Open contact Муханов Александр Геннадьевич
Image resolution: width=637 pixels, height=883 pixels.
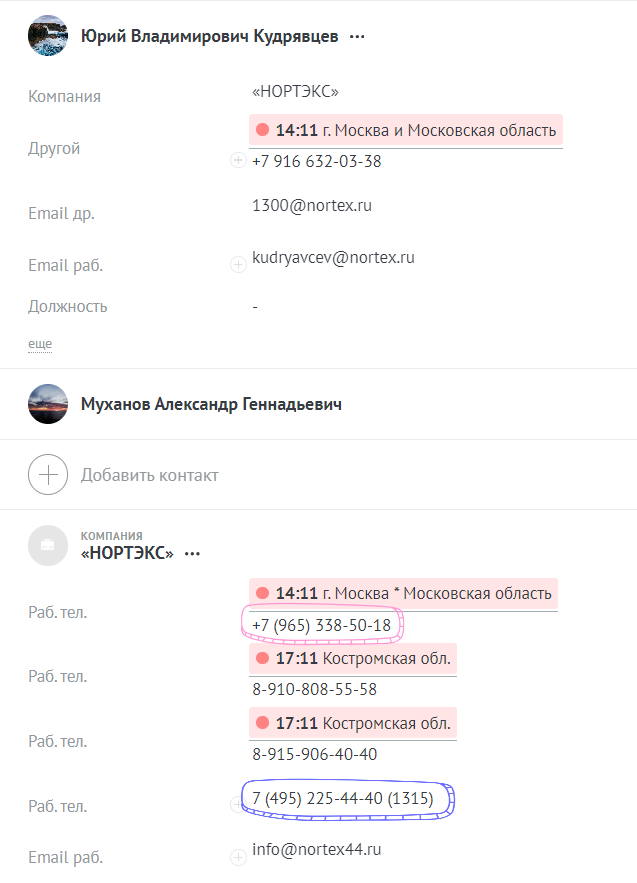click(x=211, y=405)
